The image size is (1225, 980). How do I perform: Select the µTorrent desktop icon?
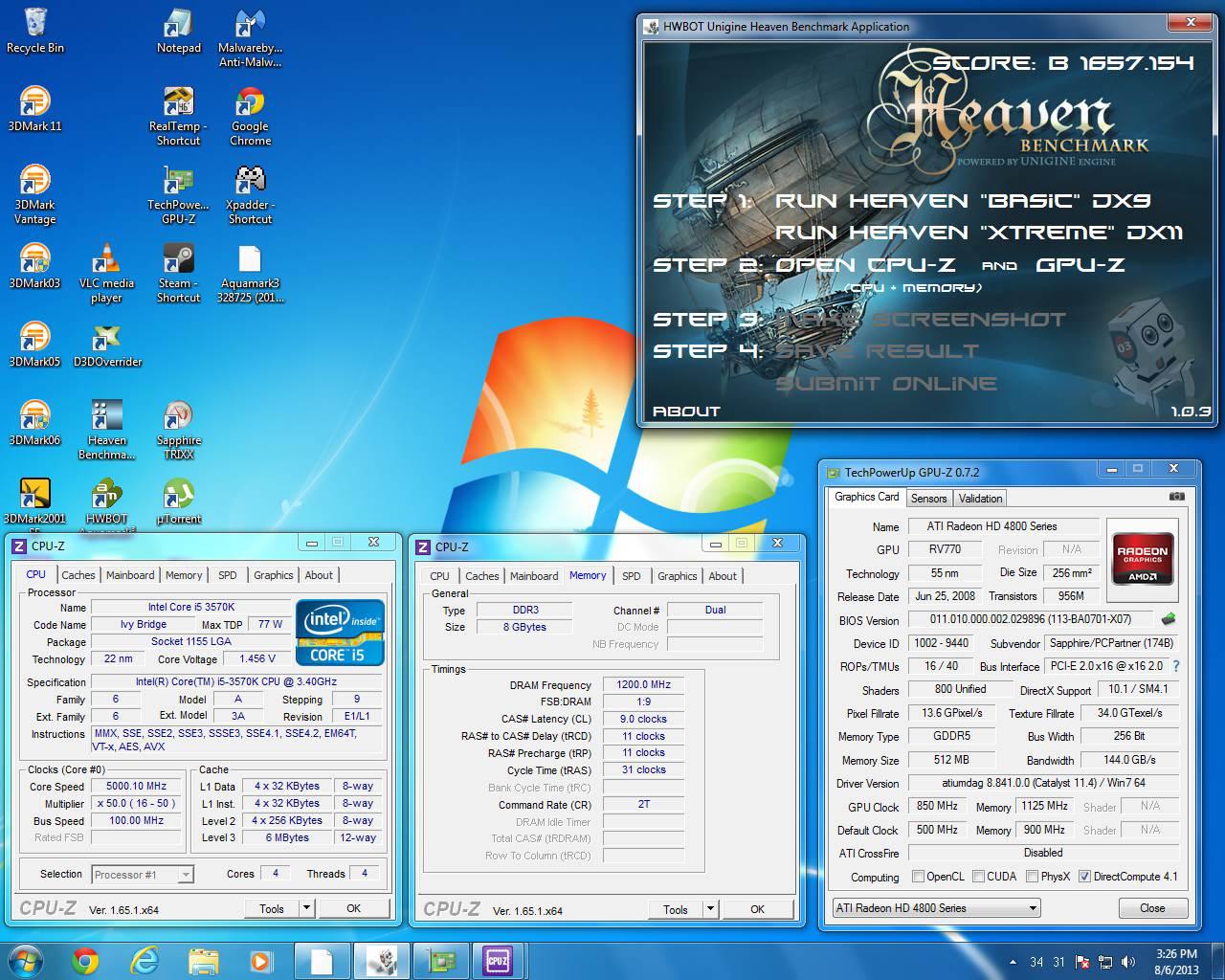(x=179, y=501)
